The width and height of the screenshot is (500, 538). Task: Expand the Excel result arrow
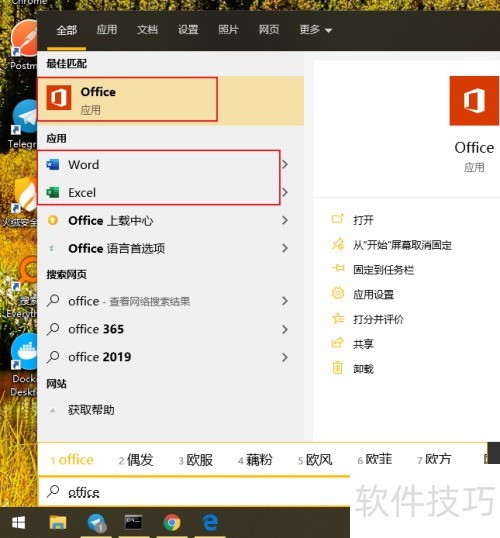click(285, 192)
